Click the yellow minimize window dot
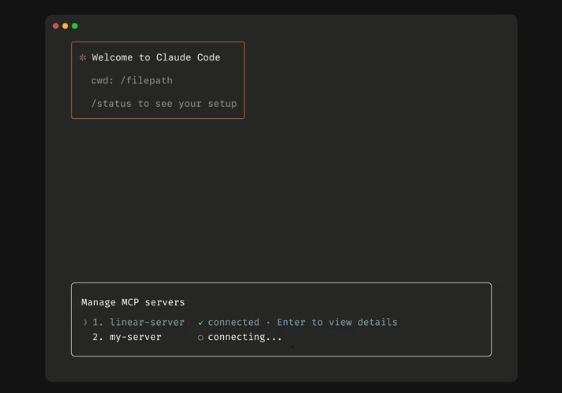Image resolution: width=562 pixels, height=393 pixels. [65, 26]
